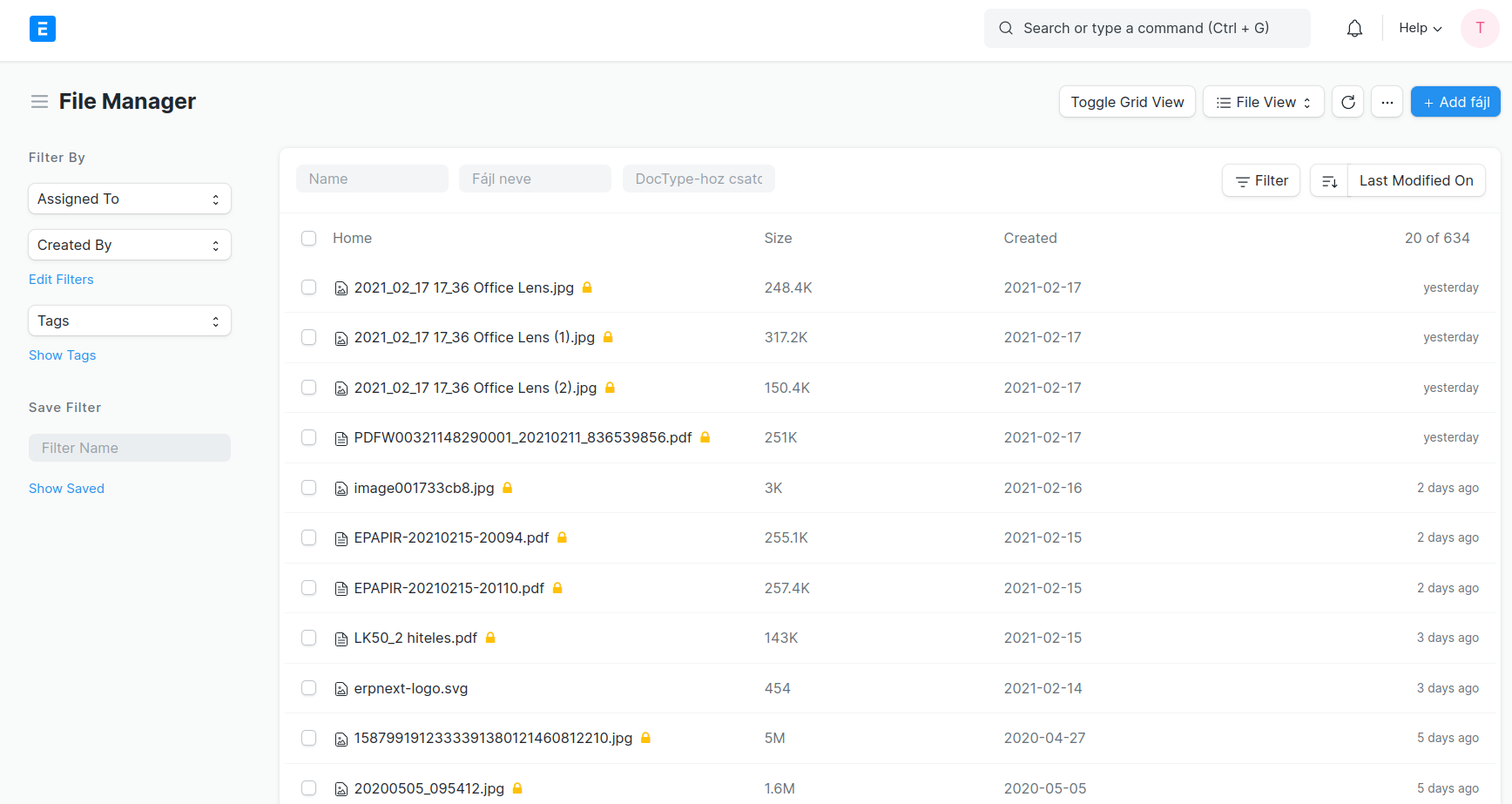The height and width of the screenshot is (804, 1512).
Task: Open the Created By filter dropdown
Action: click(x=130, y=245)
